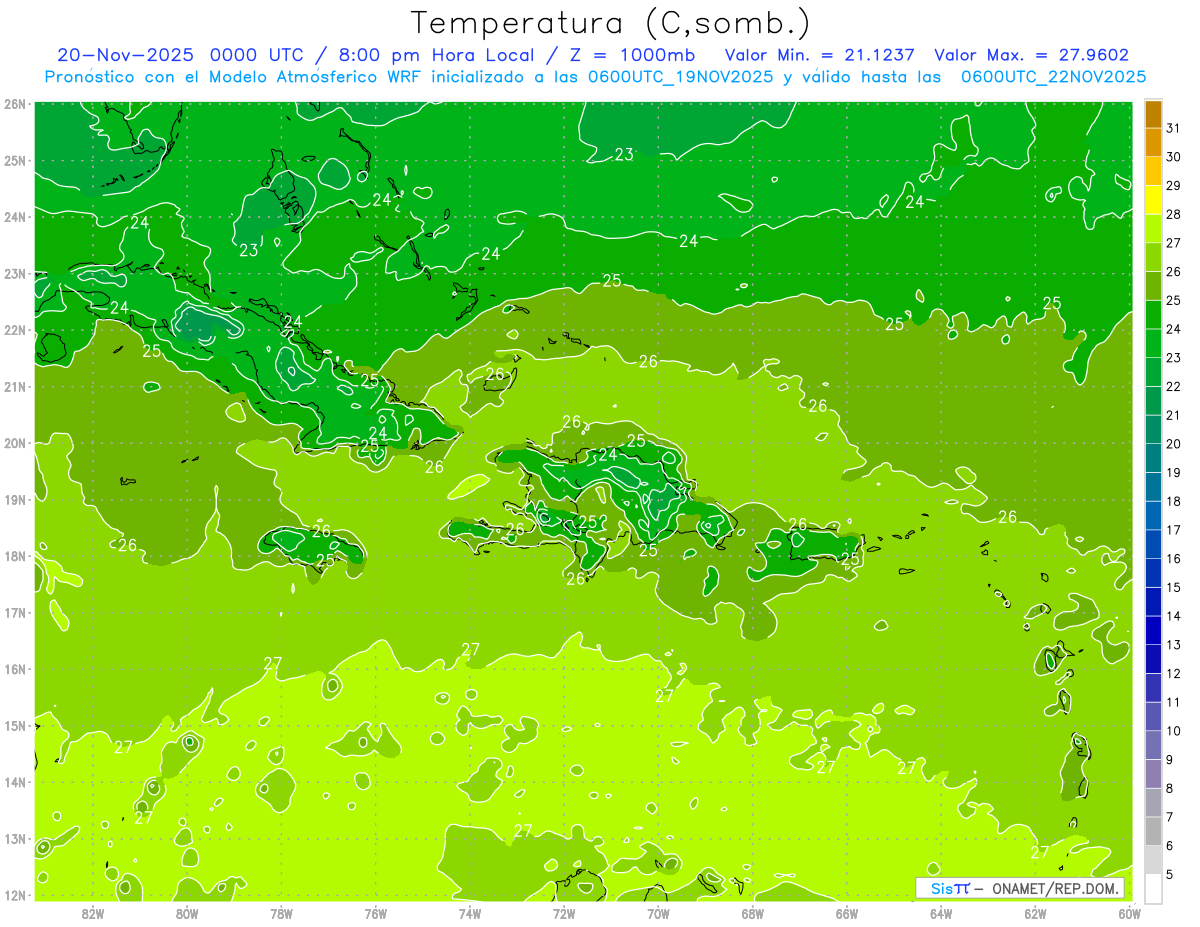Click the '60W' longitude axis label
1200x927 pixels.
coord(1129,912)
